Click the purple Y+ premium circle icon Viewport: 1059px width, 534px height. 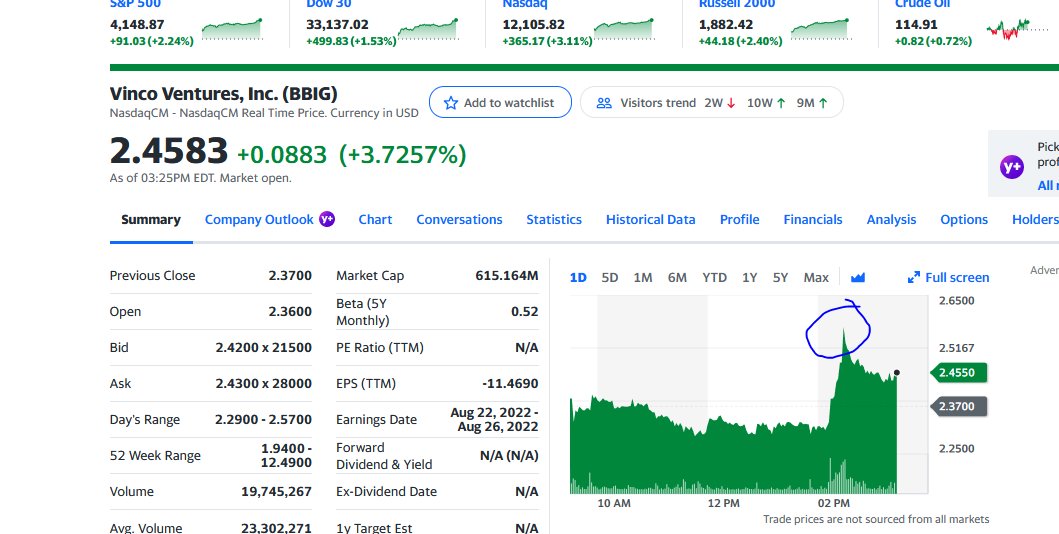[x=1012, y=166]
